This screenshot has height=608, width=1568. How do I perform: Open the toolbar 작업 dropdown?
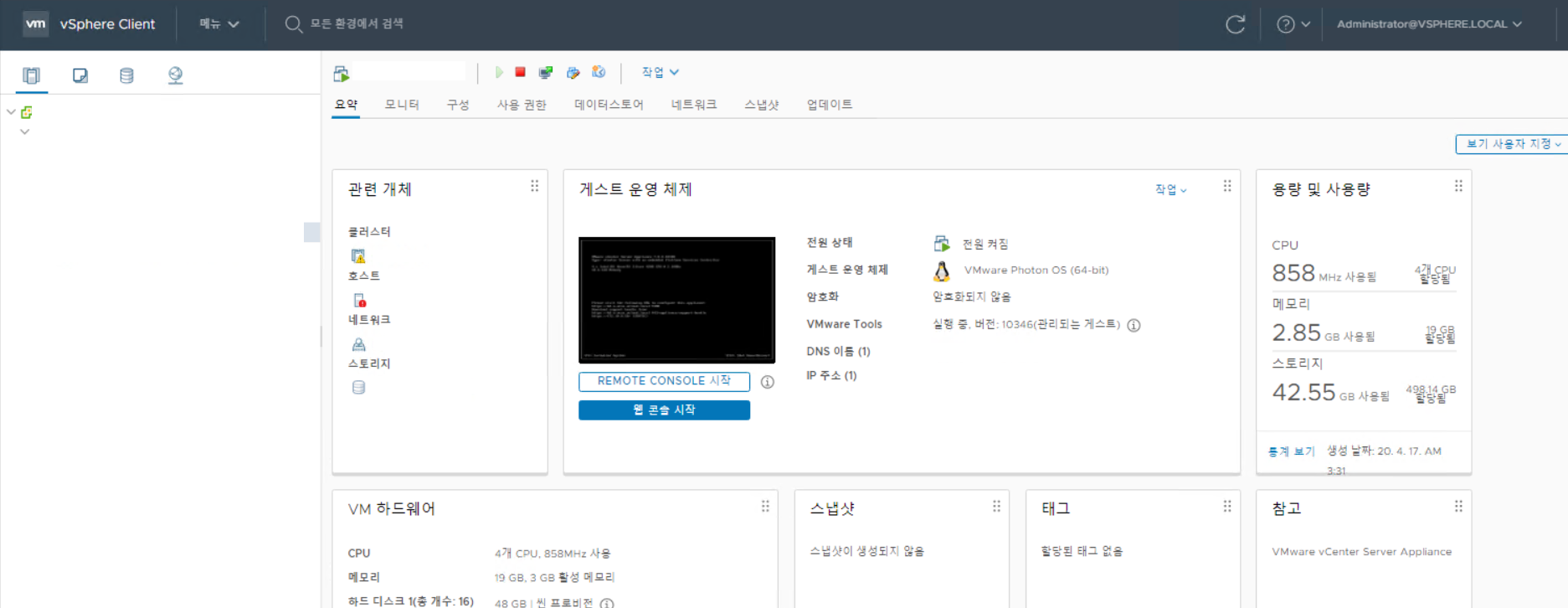[661, 72]
